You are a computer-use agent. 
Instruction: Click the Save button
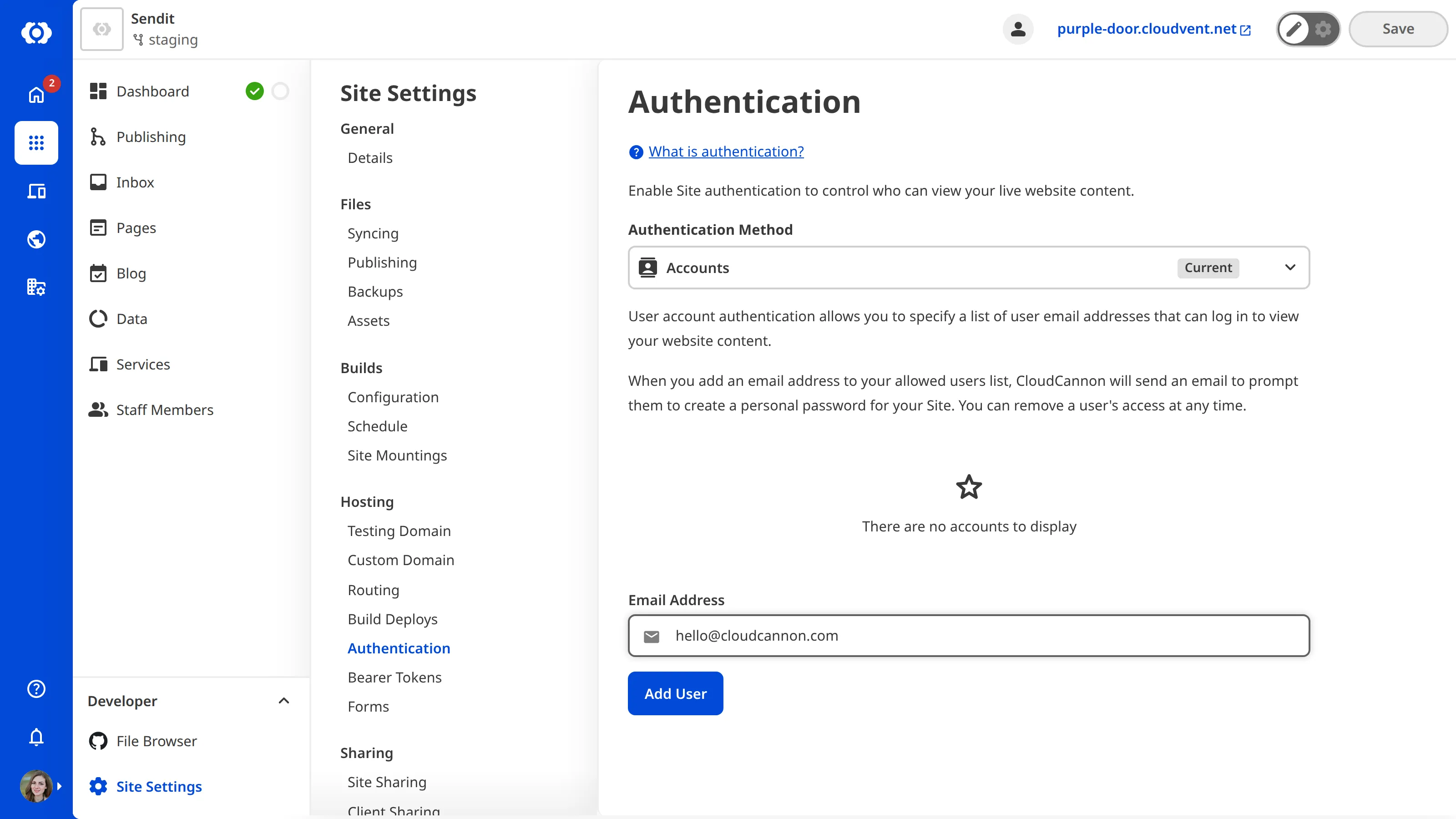pos(1398,29)
